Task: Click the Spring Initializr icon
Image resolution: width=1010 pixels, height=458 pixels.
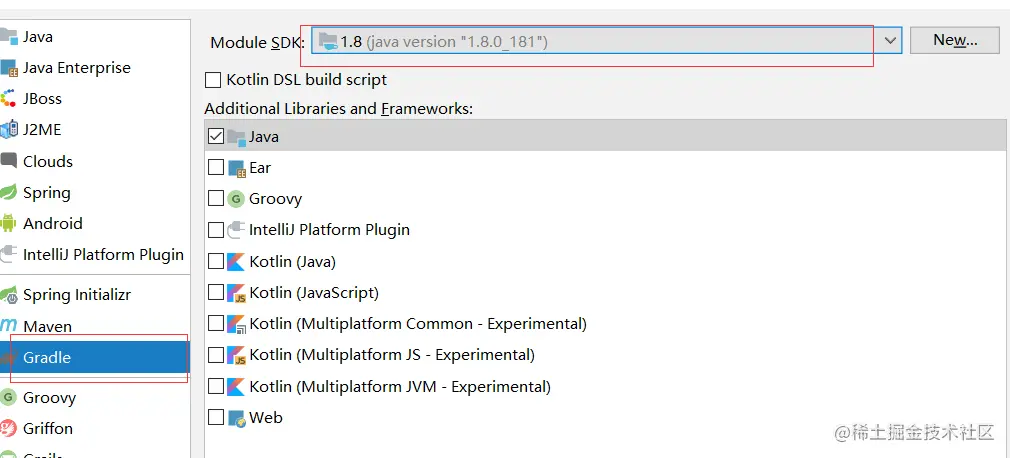Action: (x=8, y=295)
